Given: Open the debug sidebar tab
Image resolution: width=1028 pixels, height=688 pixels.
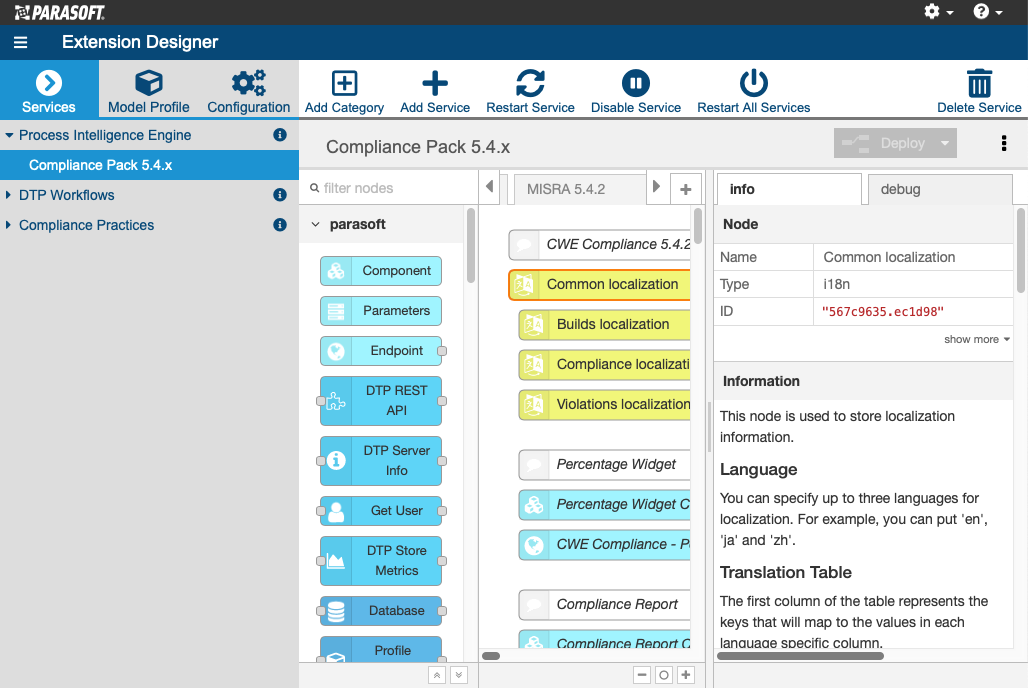Looking at the screenshot, I should point(939,189).
